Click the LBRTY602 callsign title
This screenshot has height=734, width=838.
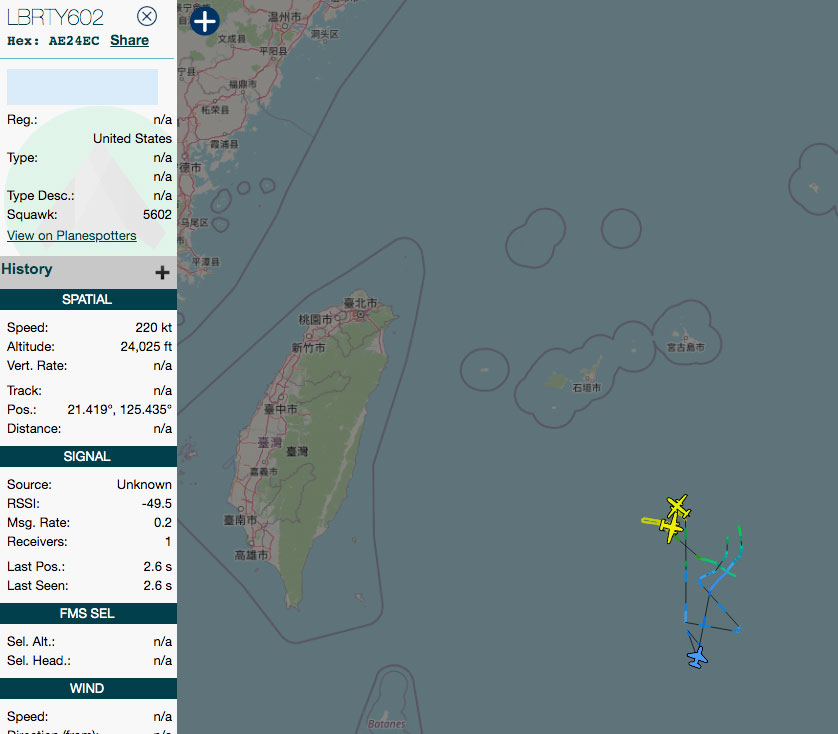(x=55, y=18)
